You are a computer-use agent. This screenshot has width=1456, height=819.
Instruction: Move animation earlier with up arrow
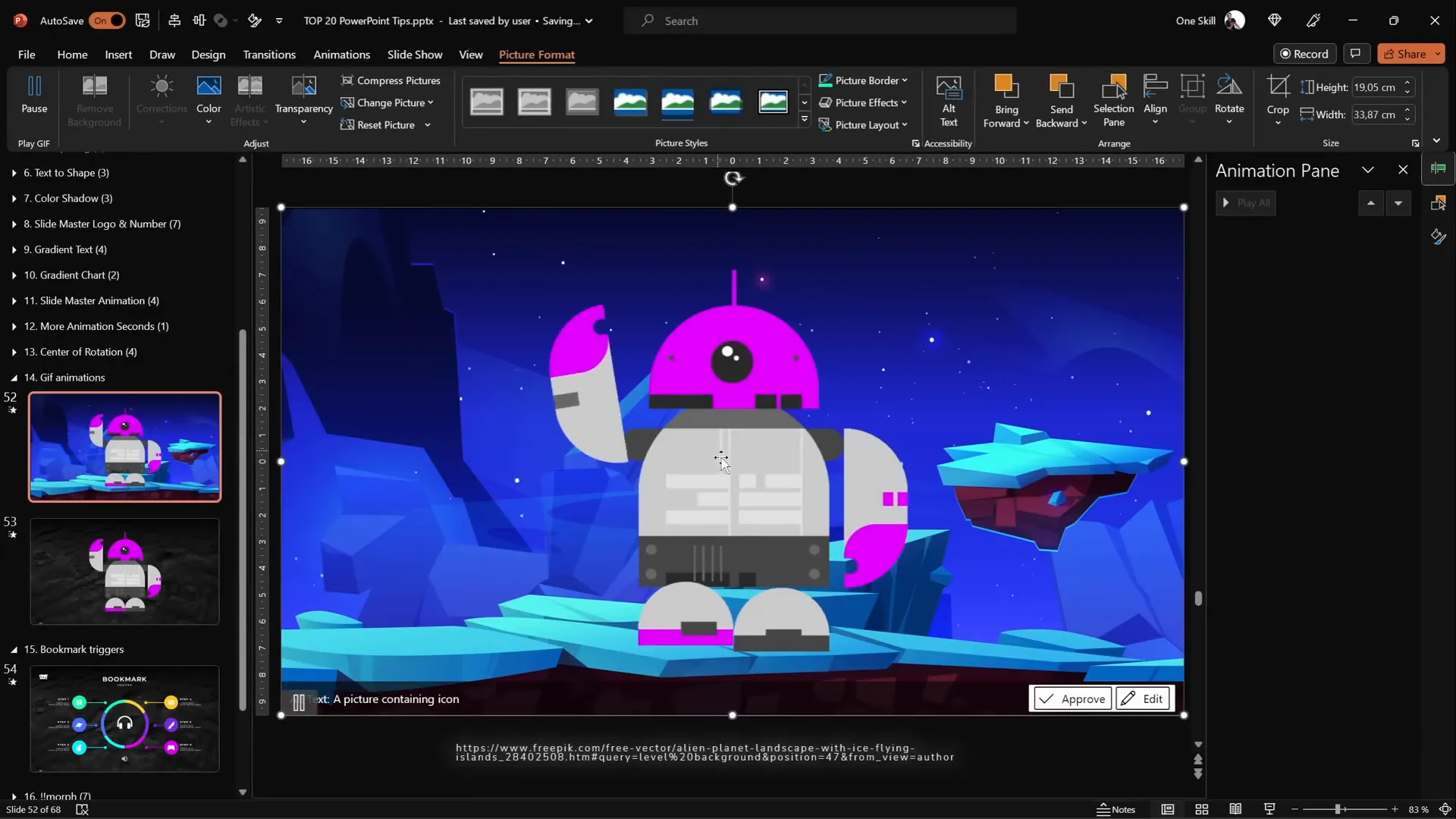pyautogui.click(x=1370, y=203)
